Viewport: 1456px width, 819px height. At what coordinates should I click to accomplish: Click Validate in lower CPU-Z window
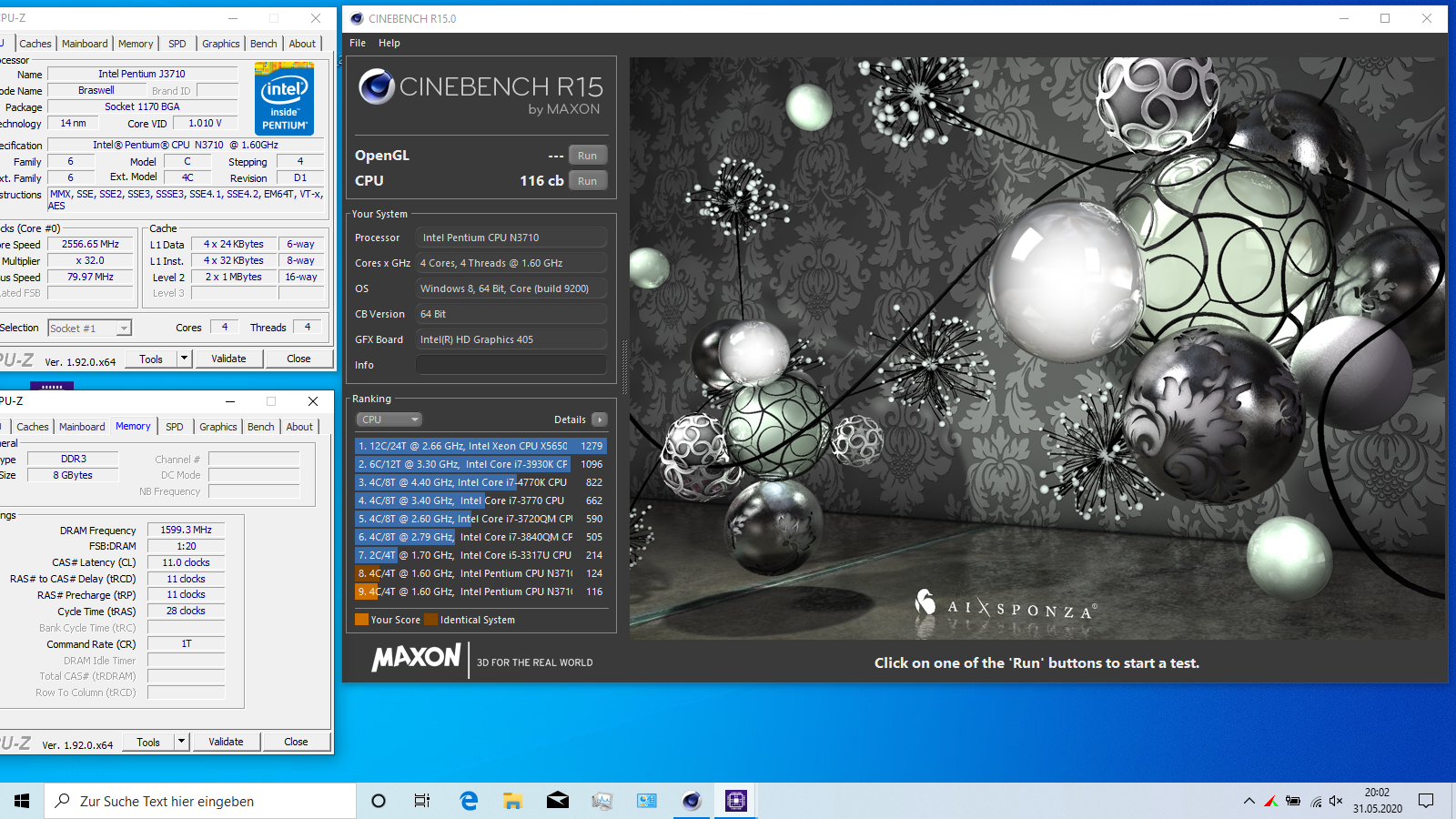226,743
